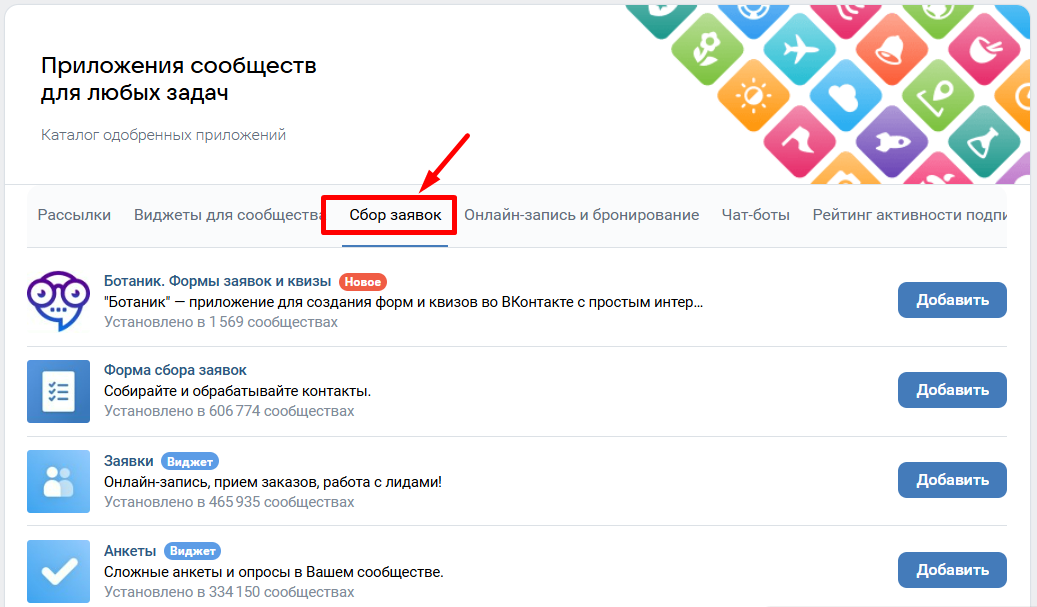Click the Ботаник owl app icon
This screenshot has height=607, width=1037.
(x=58, y=300)
